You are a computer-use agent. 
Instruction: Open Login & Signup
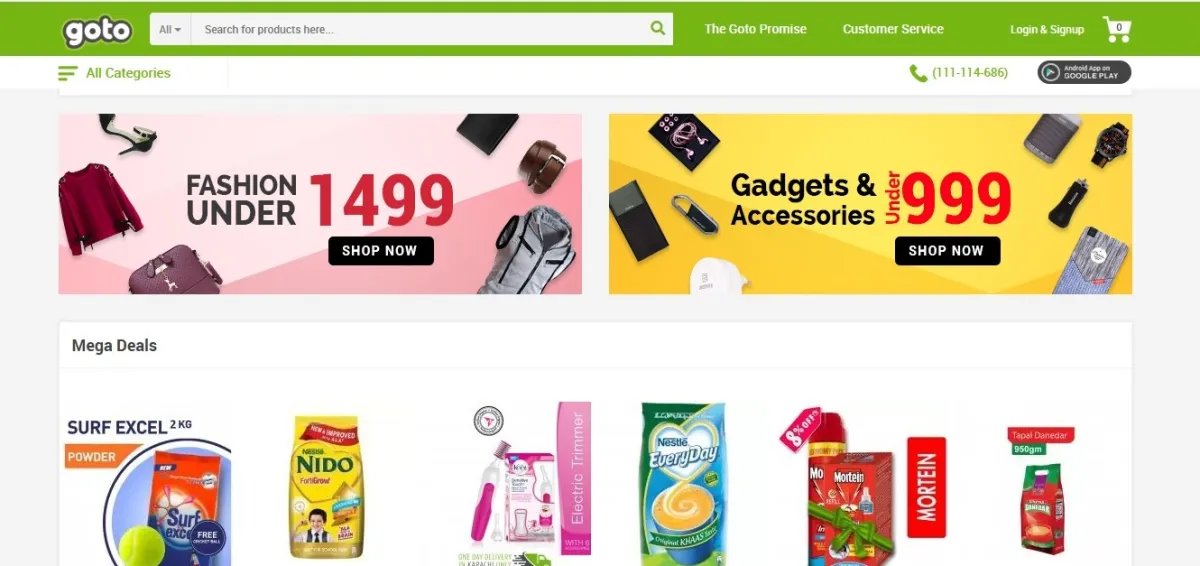coord(1047,29)
